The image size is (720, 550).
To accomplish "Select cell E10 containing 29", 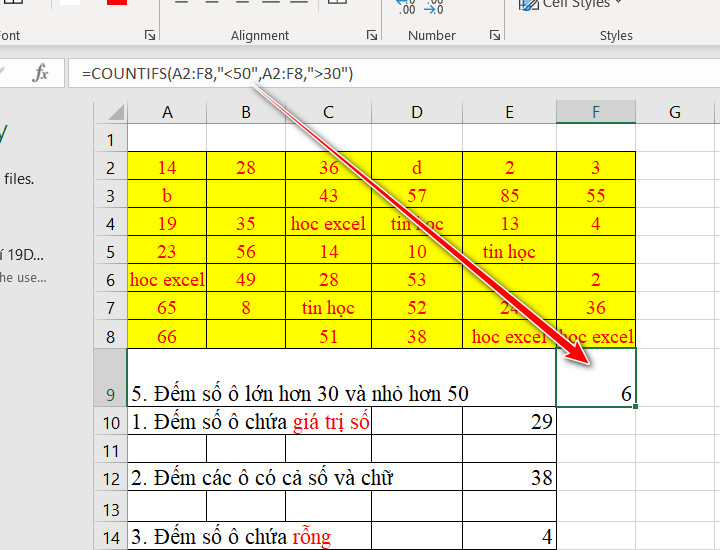I will point(509,422).
